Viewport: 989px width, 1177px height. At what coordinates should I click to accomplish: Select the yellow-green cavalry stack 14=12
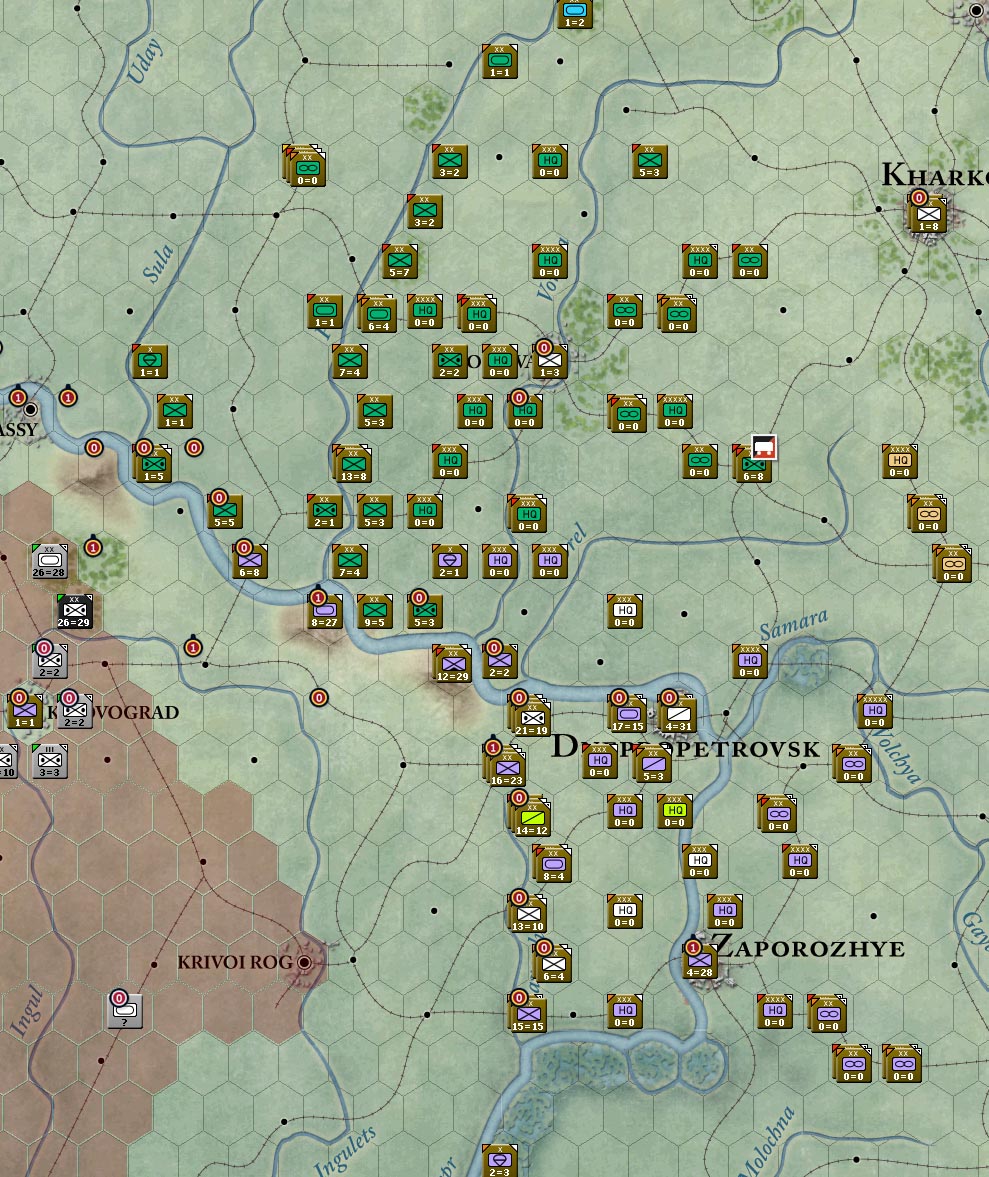point(531,817)
